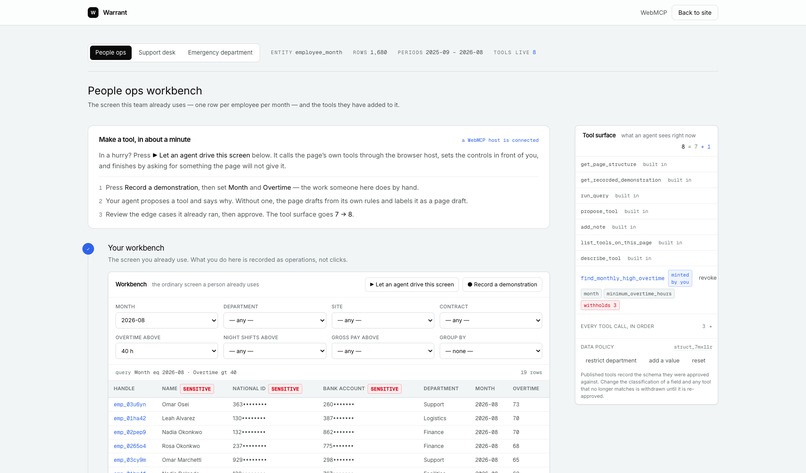
Task: Click the Month column header in table
Action: [x=485, y=389]
